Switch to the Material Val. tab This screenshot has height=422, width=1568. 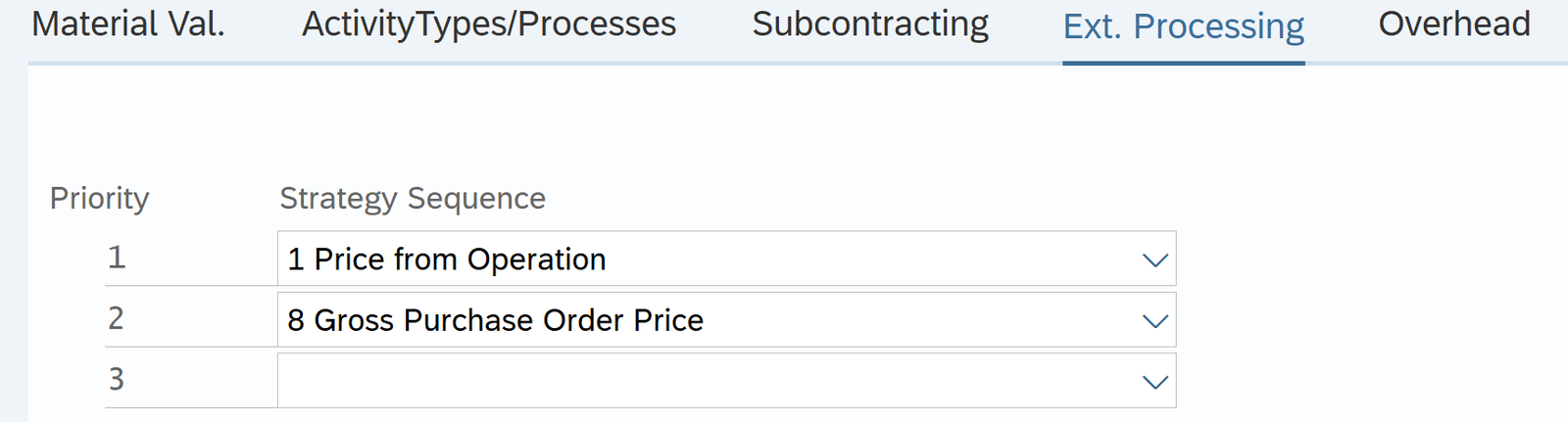click(128, 23)
